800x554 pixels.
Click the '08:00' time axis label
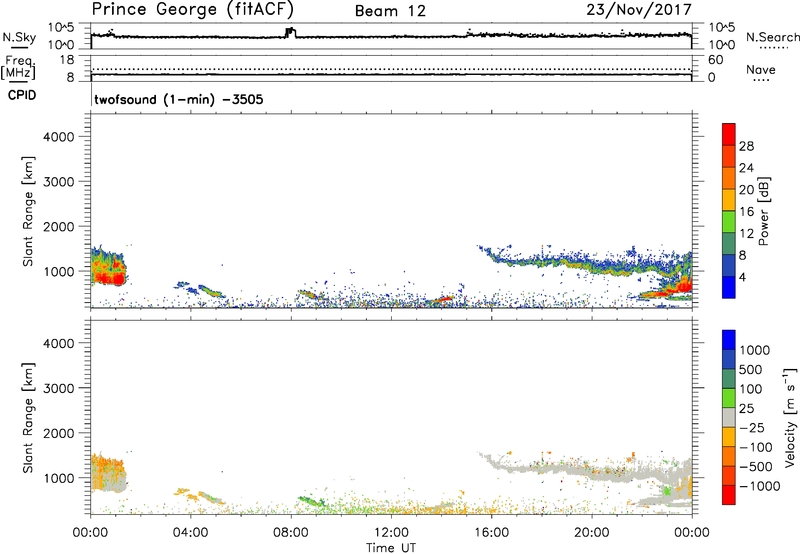291,533
